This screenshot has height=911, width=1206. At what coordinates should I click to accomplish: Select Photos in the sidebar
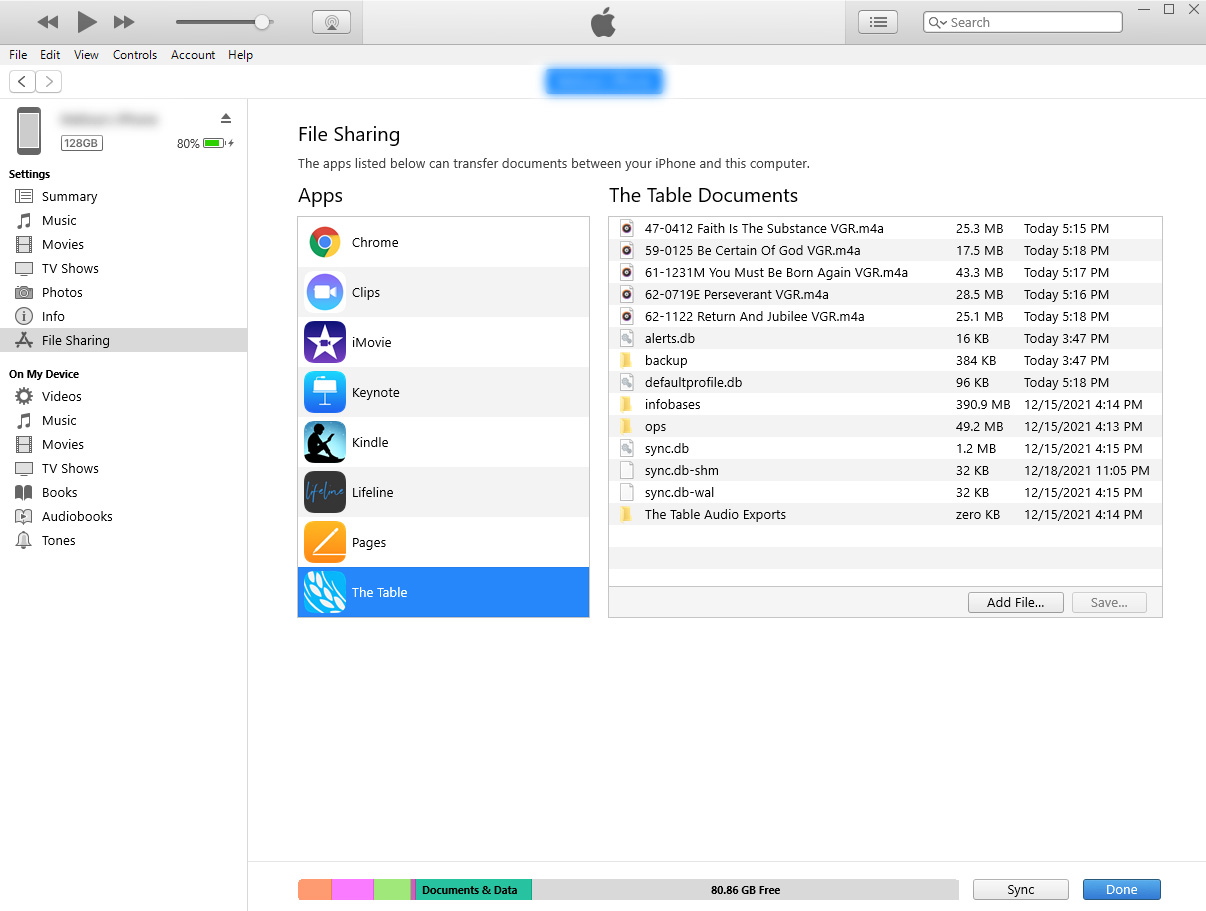[123, 292]
